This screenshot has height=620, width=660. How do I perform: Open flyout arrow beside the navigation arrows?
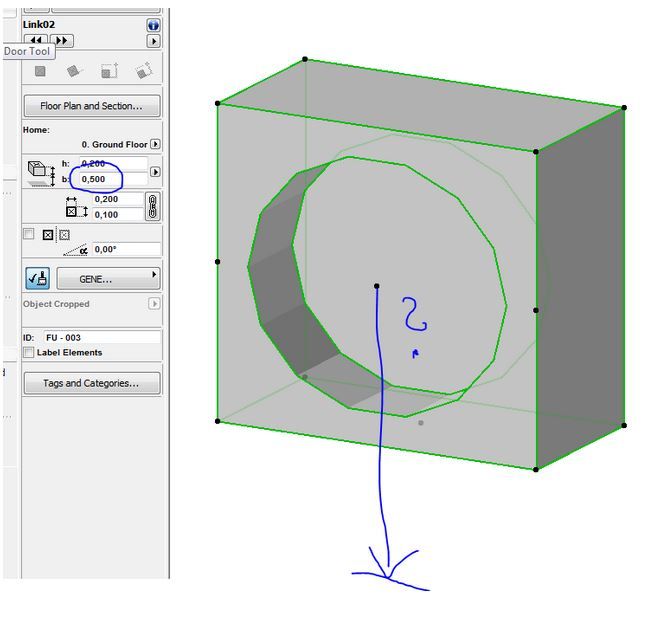[153, 41]
